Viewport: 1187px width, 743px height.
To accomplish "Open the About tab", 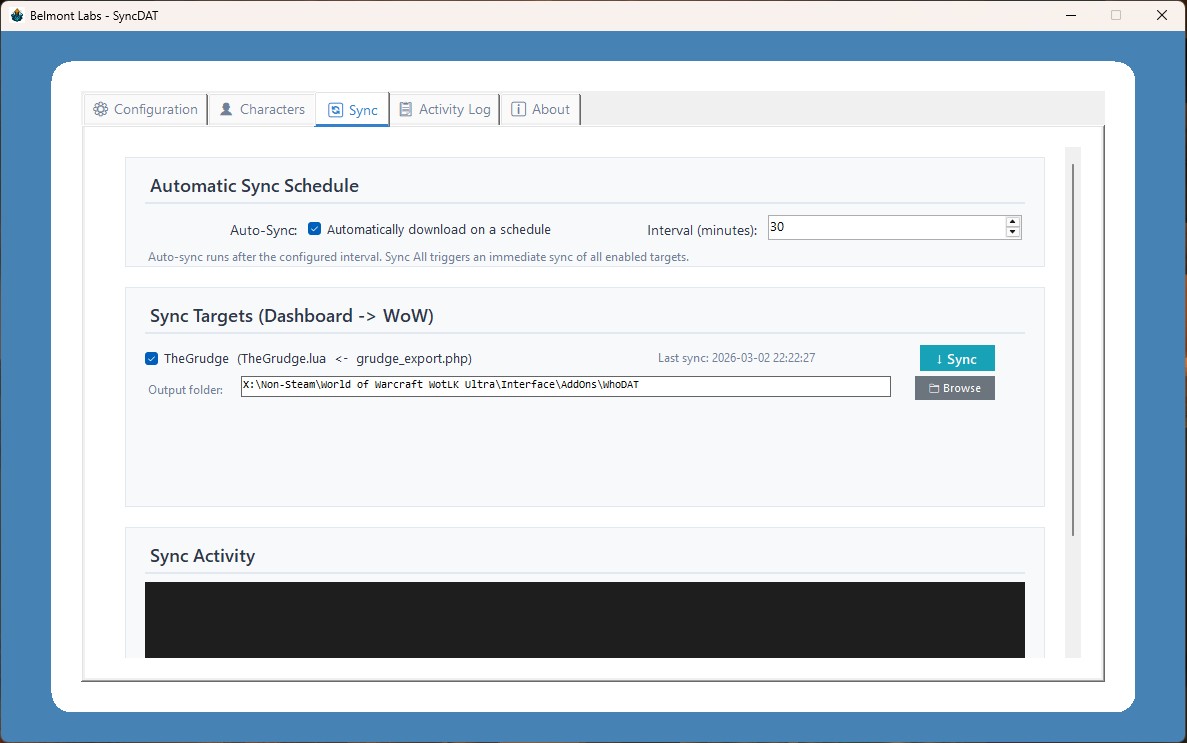I will click(x=540, y=110).
